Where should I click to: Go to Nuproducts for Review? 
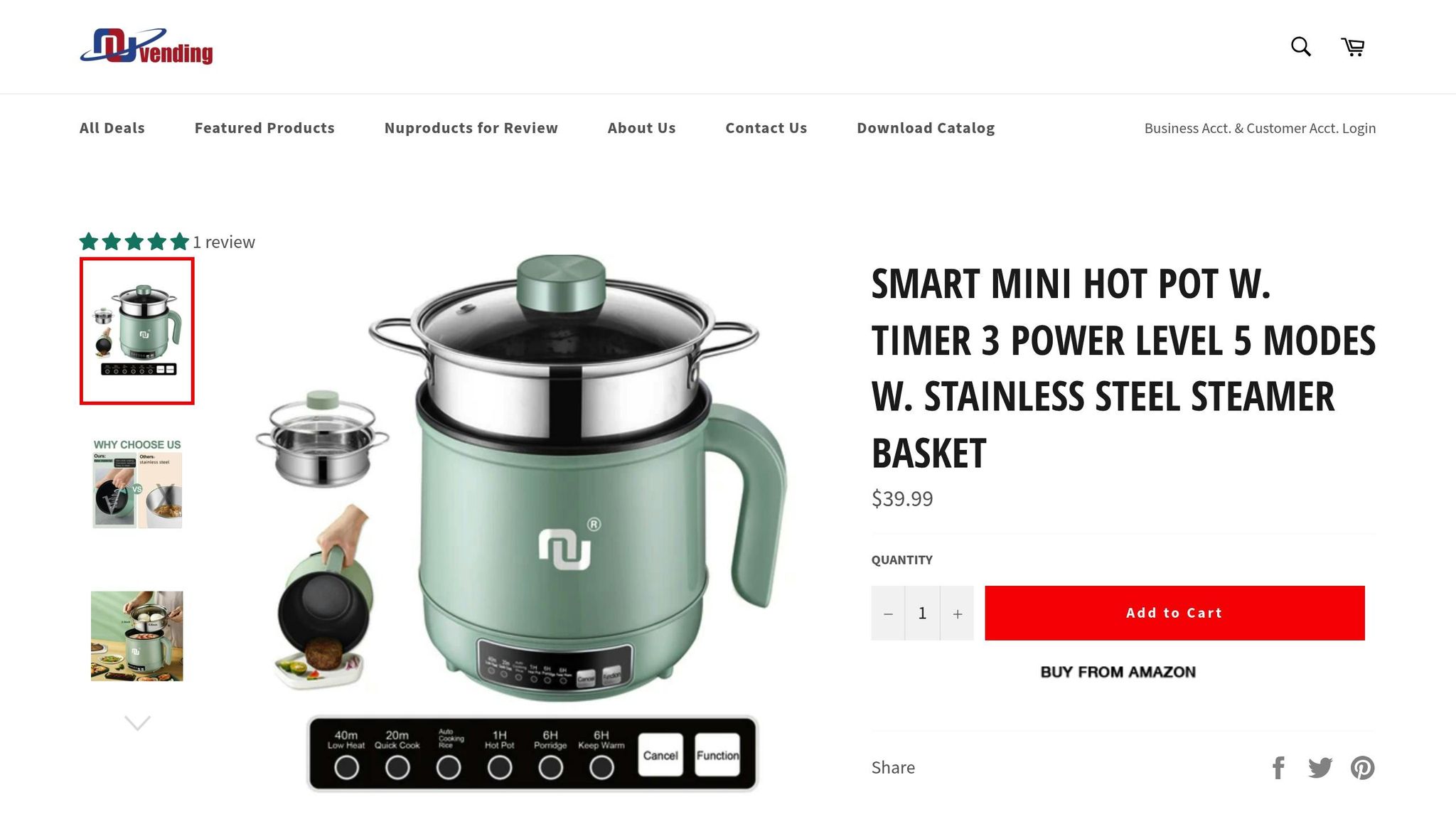point(471,128)
